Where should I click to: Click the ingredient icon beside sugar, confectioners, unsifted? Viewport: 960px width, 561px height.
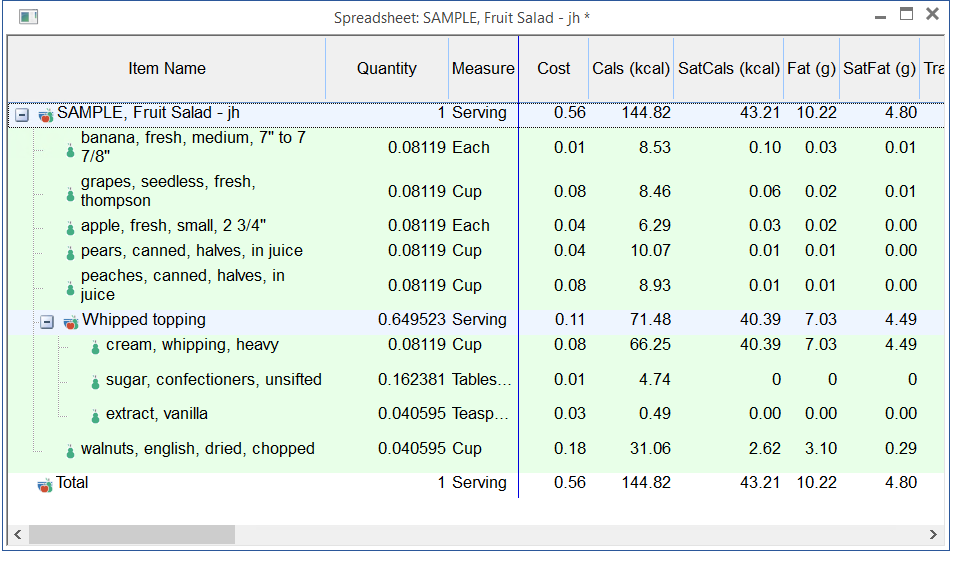pos(95,382)
